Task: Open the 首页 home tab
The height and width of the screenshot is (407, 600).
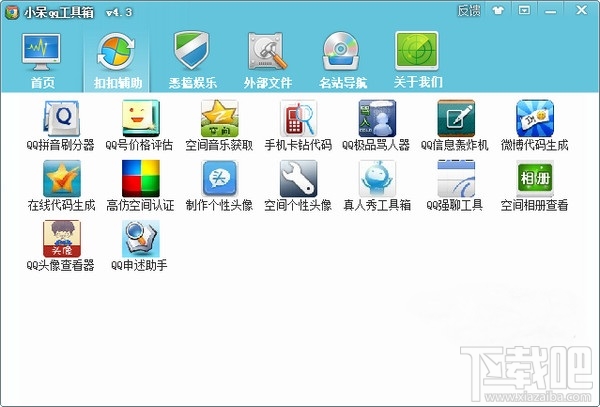Action: [x=41, y=61]
